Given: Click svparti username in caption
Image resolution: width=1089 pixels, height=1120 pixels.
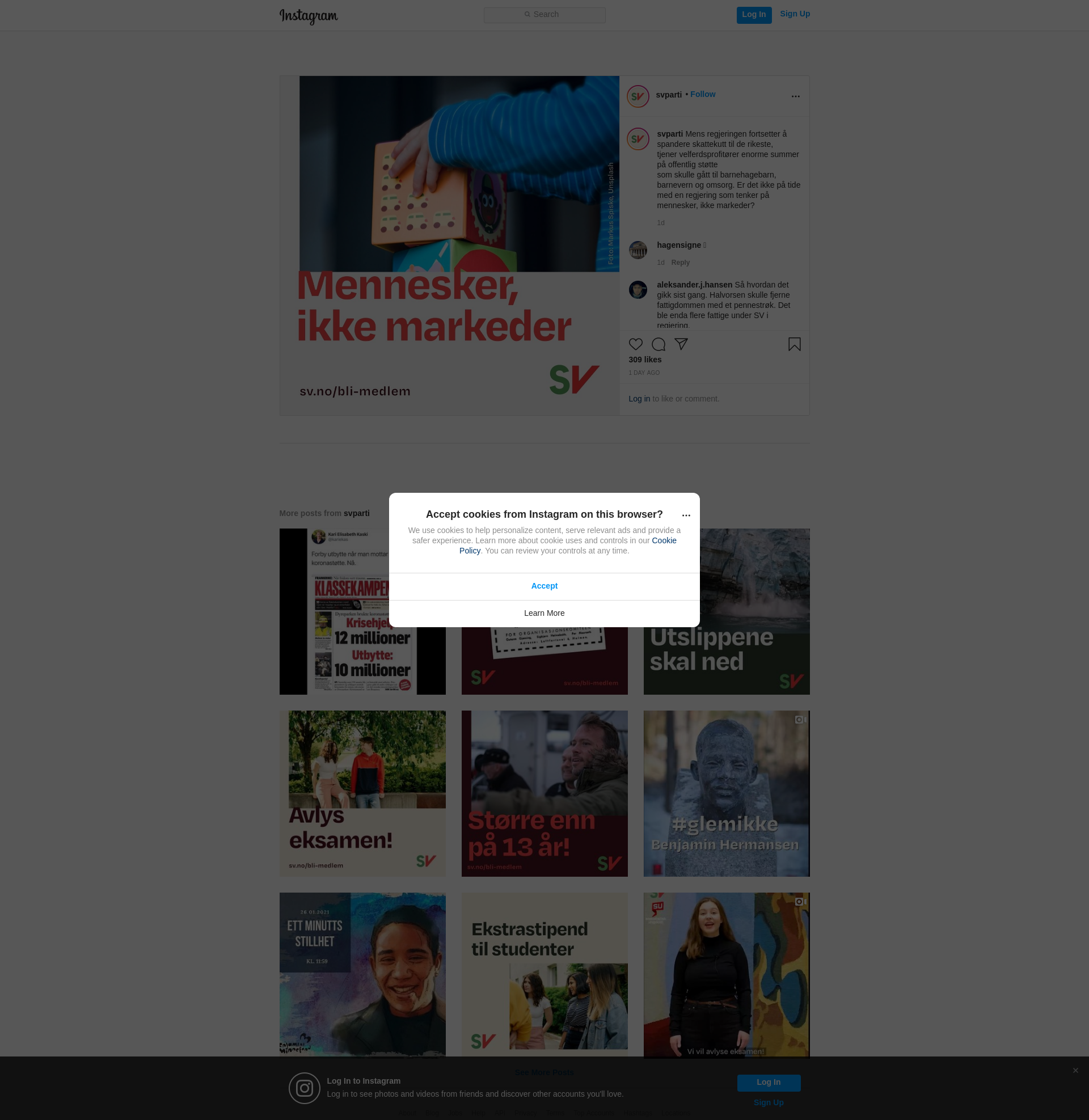Looking at the screenshot, I should (x=670, y=134).
